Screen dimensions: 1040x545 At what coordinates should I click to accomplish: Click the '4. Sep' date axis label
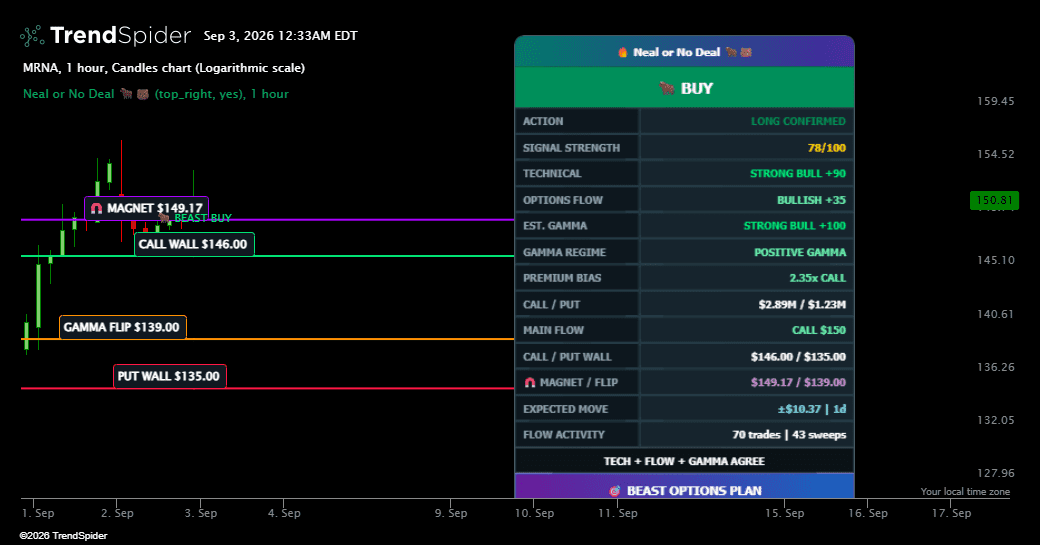pos(284,513)
